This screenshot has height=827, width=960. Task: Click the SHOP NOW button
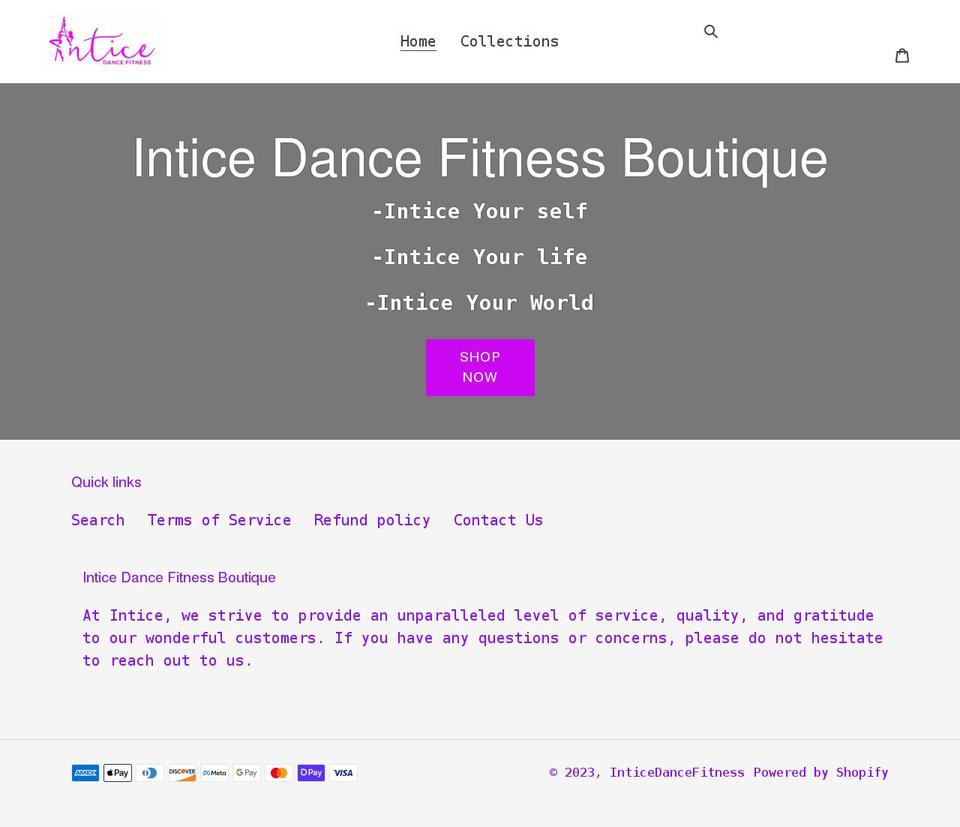480,367
